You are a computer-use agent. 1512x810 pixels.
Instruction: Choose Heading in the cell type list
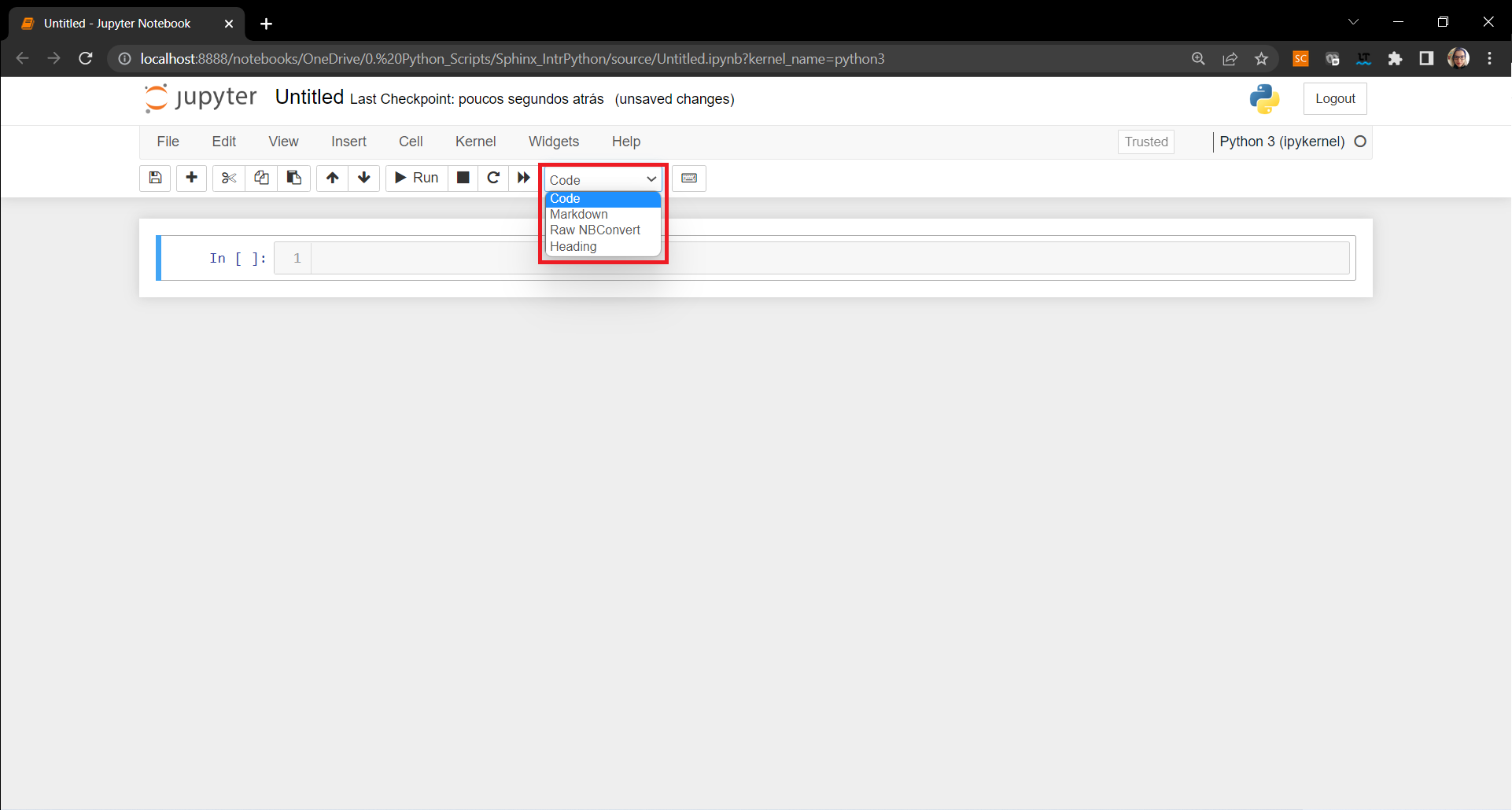point(603,247)
